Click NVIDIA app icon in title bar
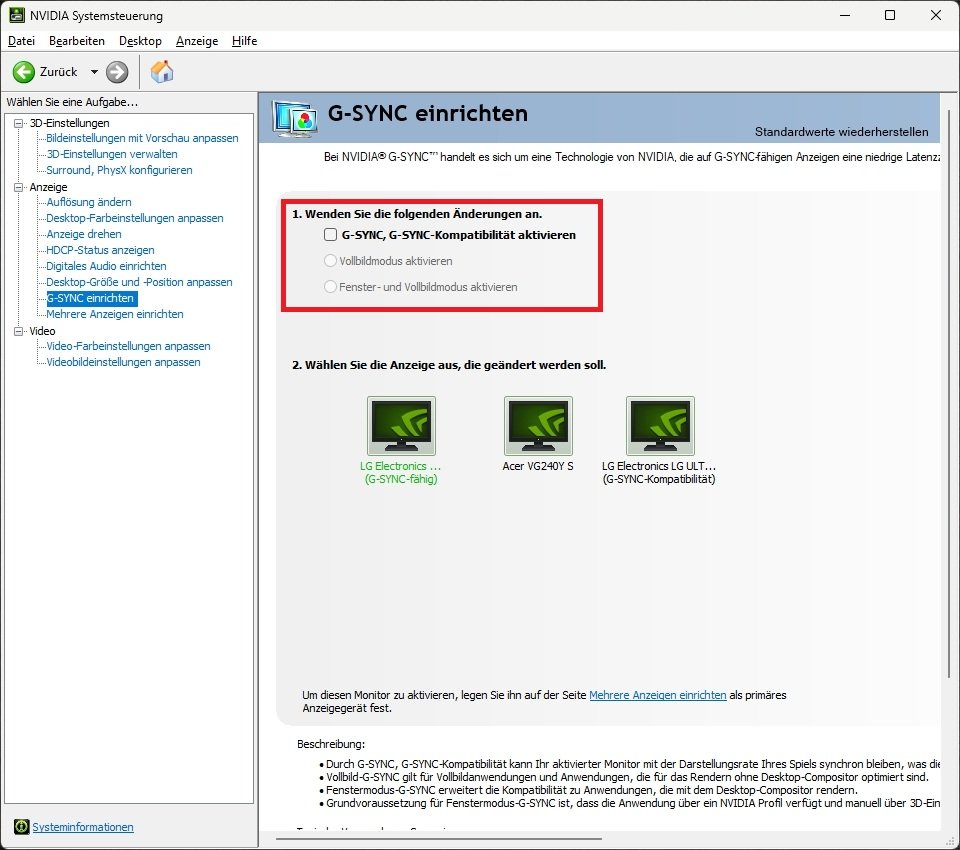 [17, 15]
